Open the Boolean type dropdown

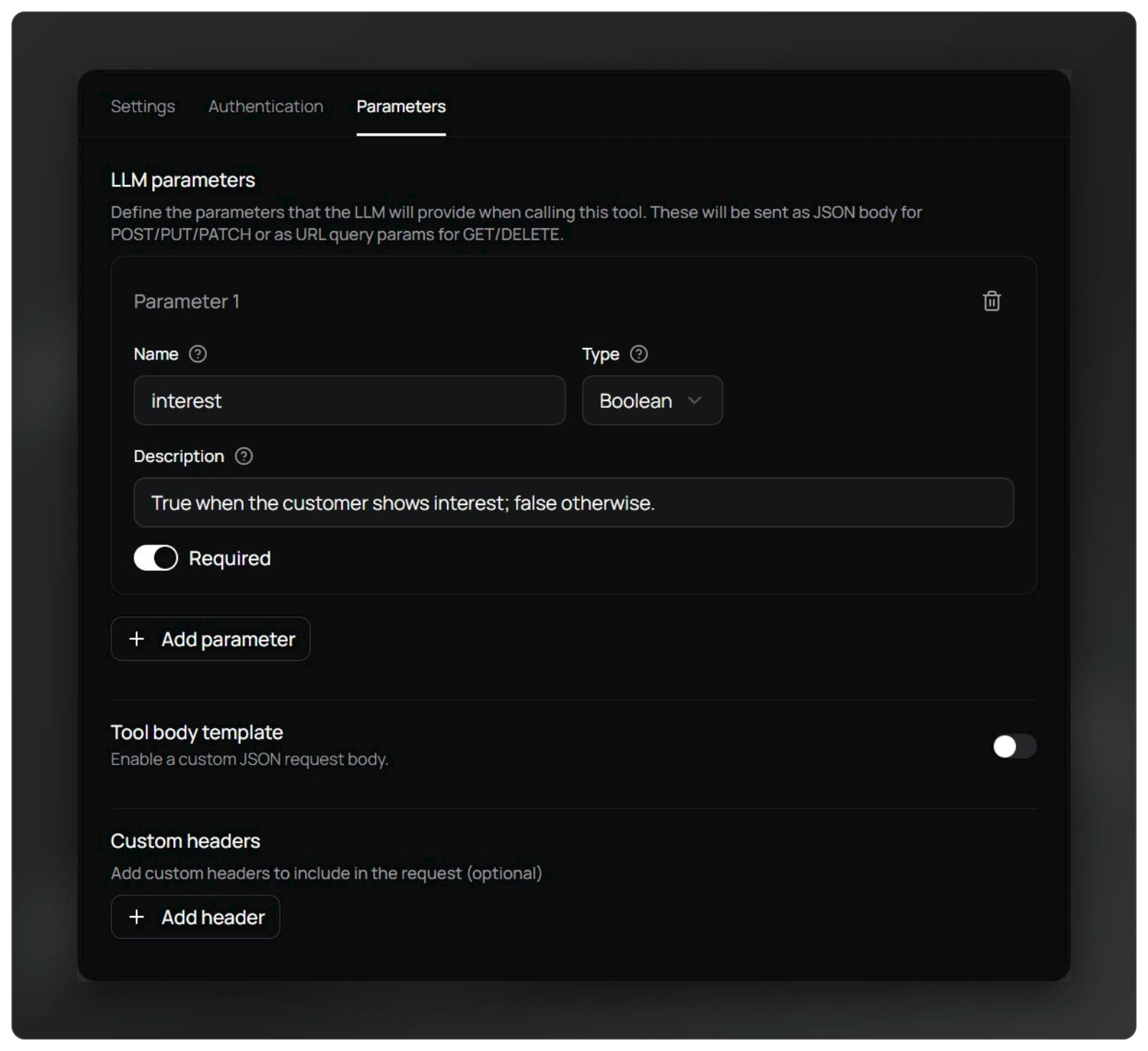point(652,400)
